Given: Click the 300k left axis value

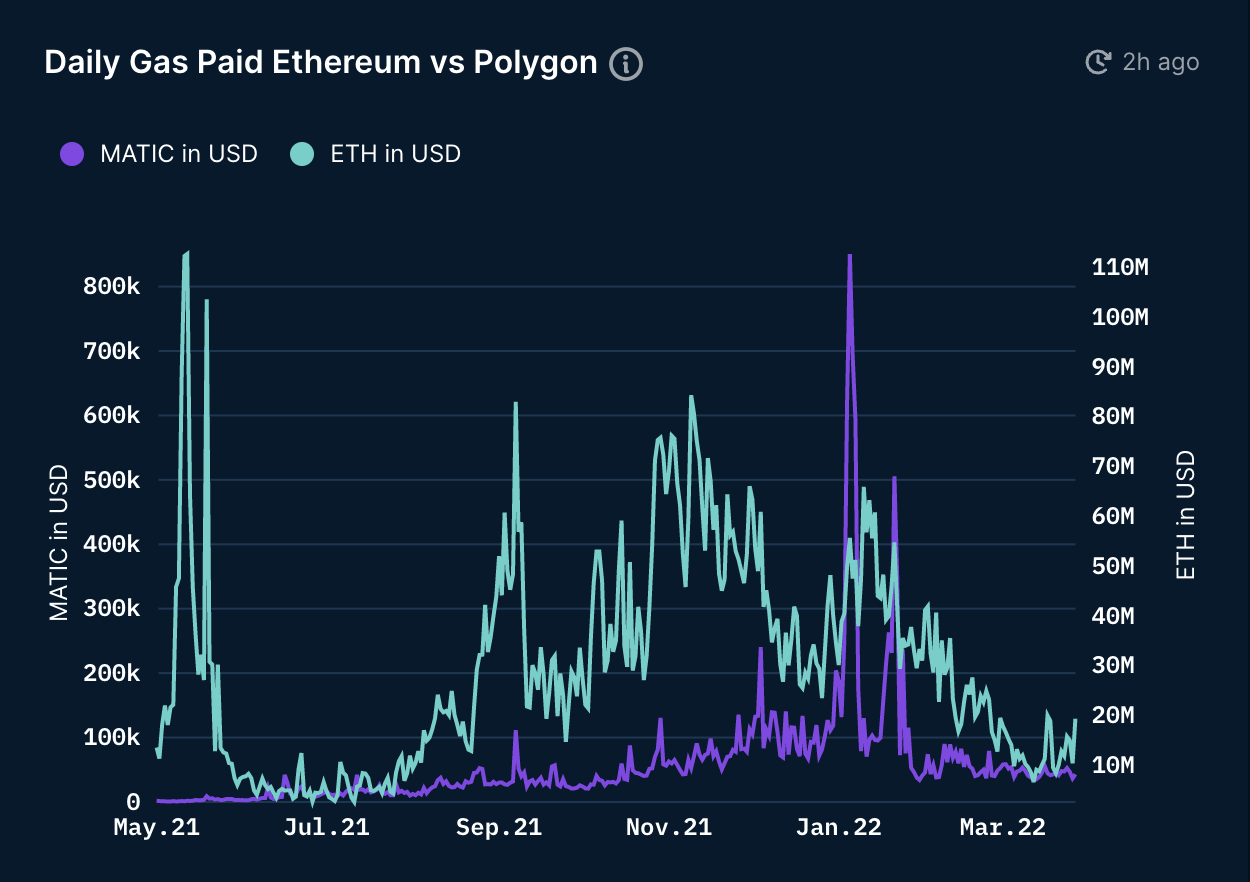Looking at the screenshot, I should coord(110,608).
